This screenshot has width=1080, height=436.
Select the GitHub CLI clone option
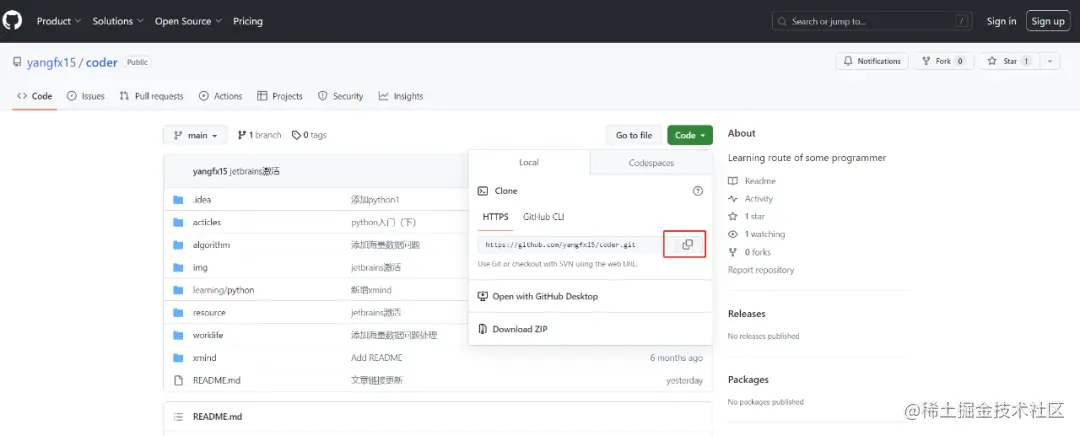point(543,217)
